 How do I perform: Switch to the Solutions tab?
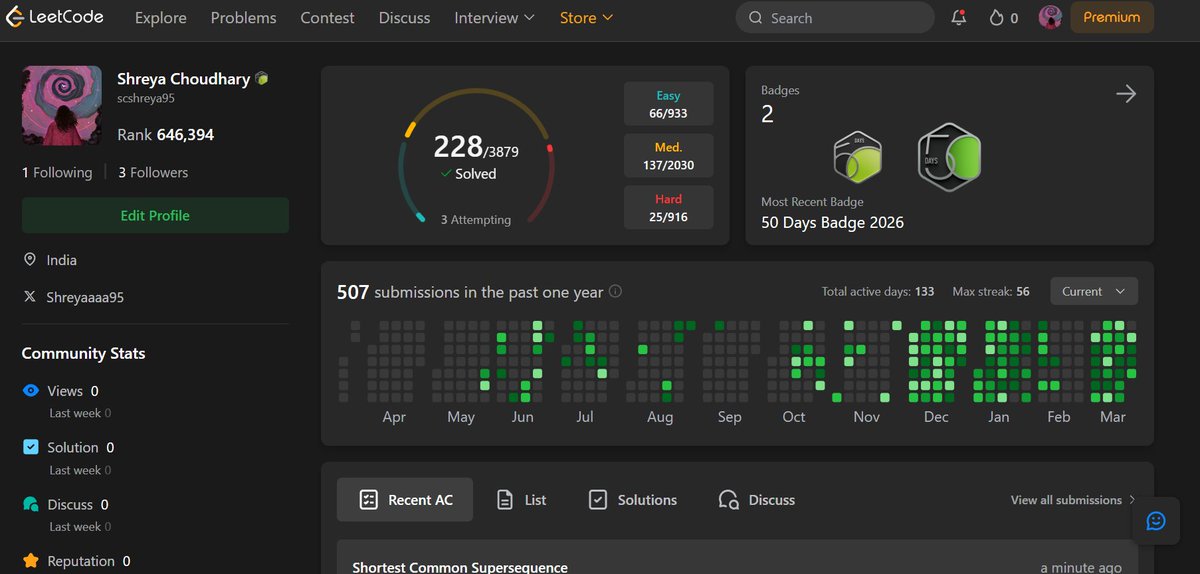tap(633, 500)
